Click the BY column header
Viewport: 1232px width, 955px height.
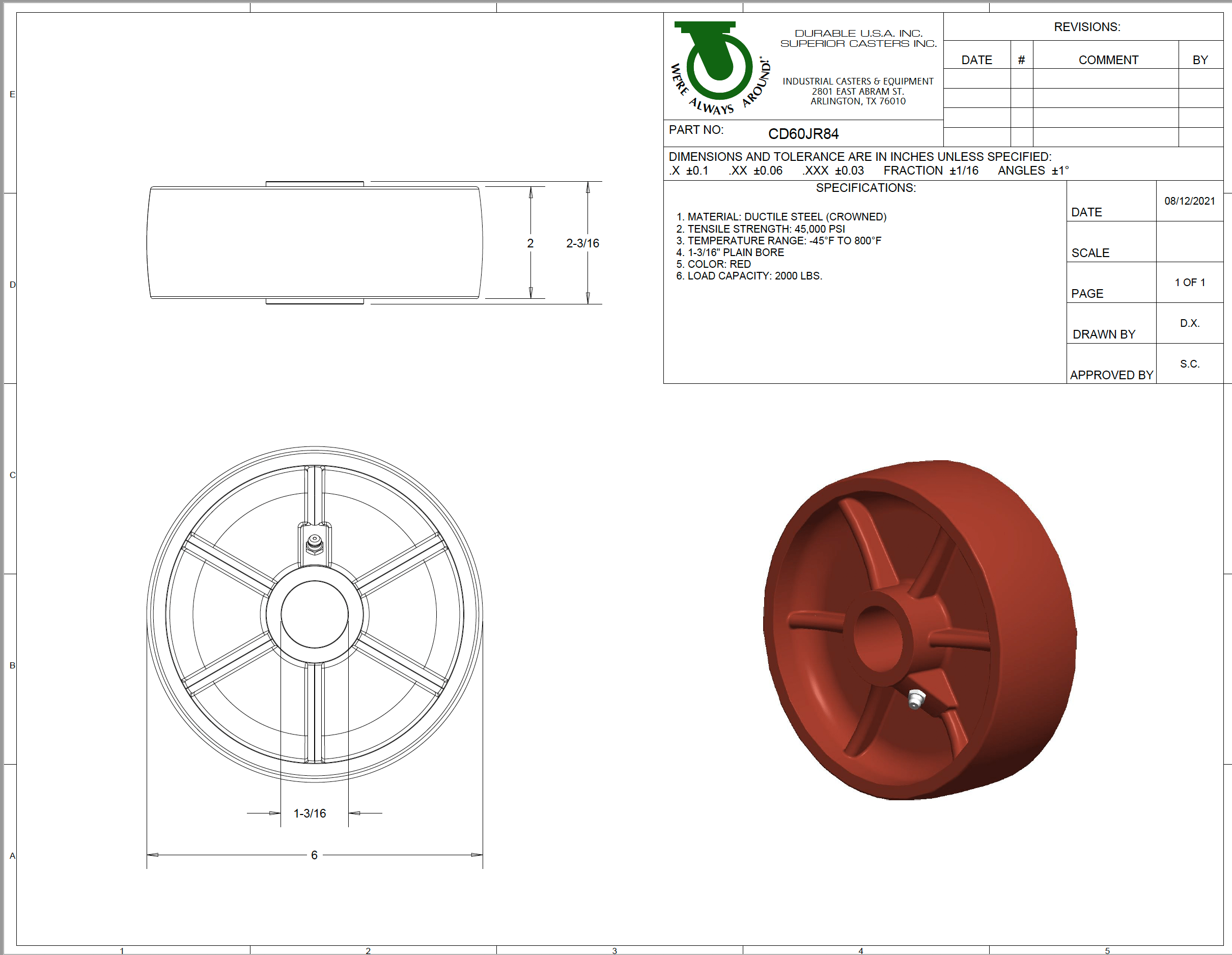1200,60
